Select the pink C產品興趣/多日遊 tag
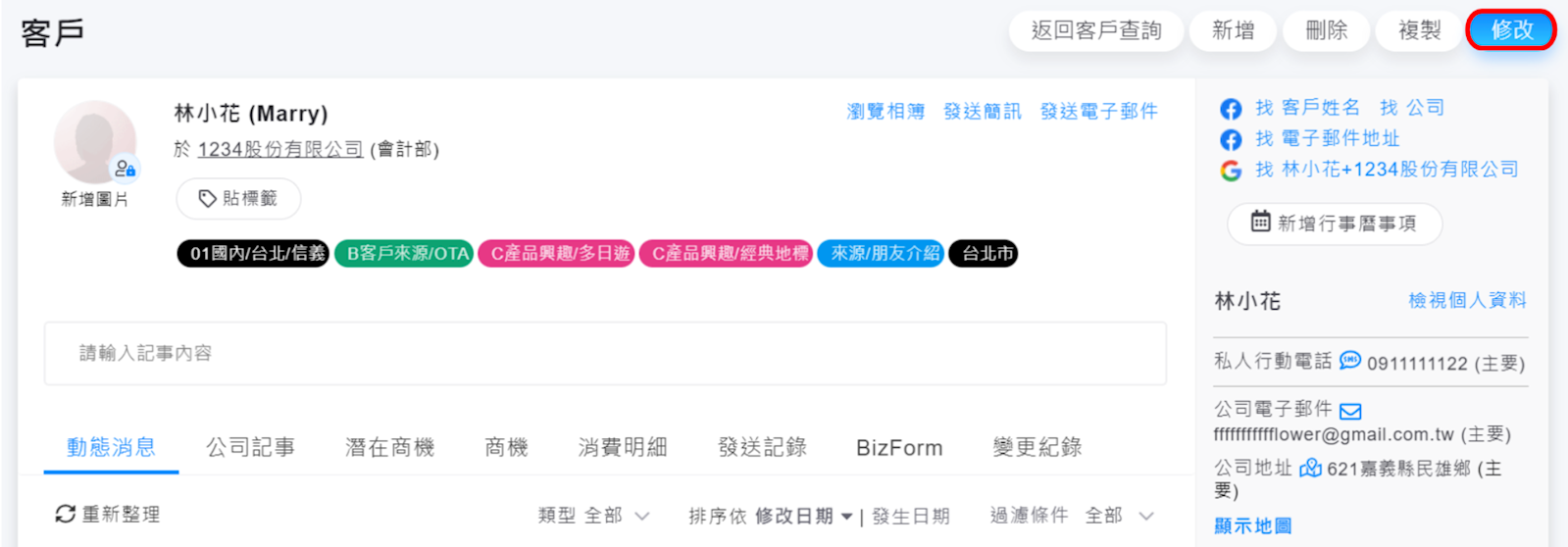The image size is (1568, 547). tap(557, 254)
